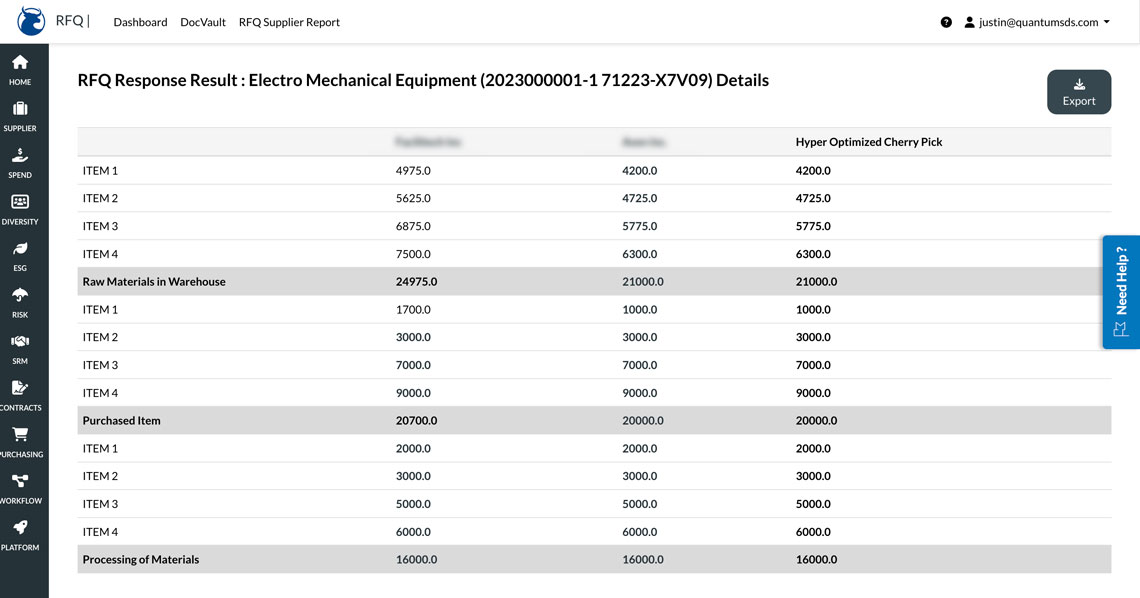Open the Diversity sidebar icon

click(x=20, y=202)
